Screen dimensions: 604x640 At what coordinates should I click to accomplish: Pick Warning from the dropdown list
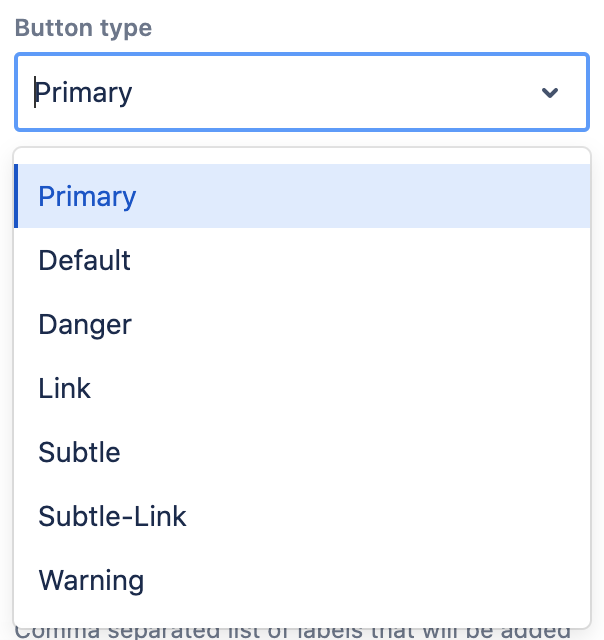pyautogui.click(x=91, y=580)
